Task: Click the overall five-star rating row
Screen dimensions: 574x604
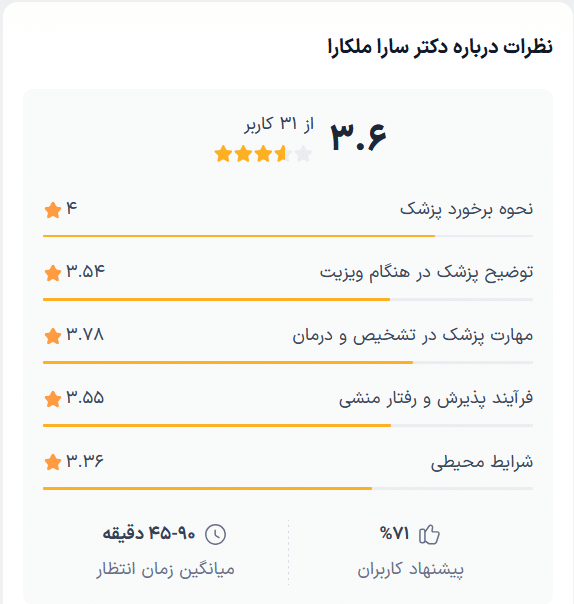Action: pos(264,154)
